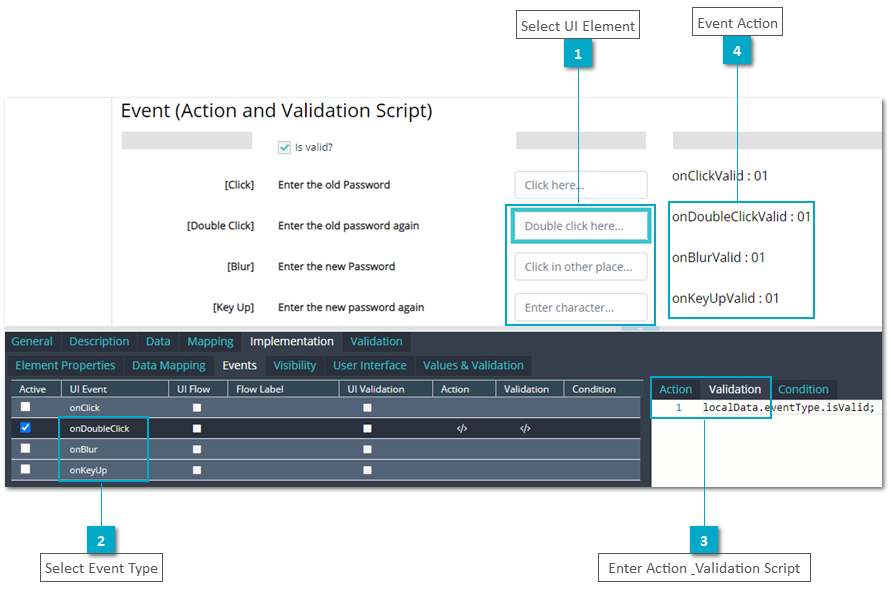Open the Data tab
This screenshot has height=594, width=891.
pyautogui.click(x=158, y=341)
